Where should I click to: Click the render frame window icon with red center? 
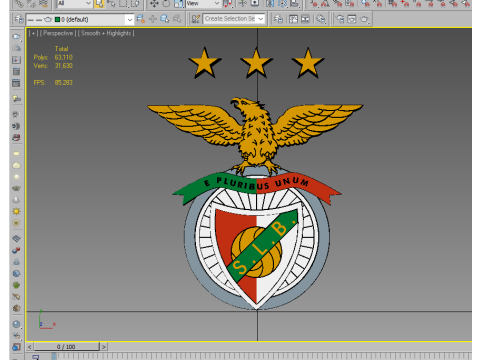(17, 60)
